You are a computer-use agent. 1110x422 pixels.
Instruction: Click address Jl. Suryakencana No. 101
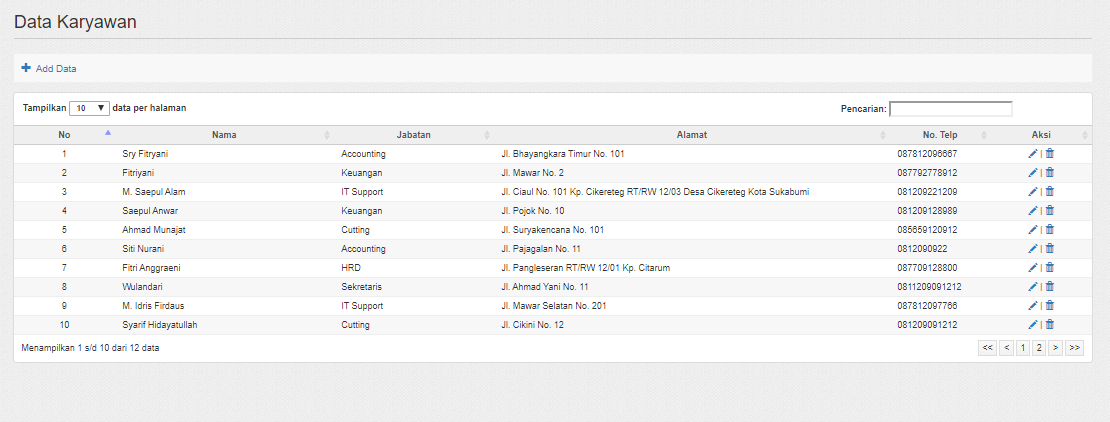pos(552,230)
